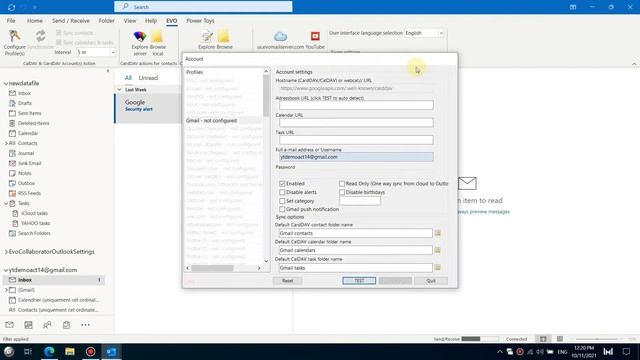Show Unread messages filter
Screen dimensions: 640x360
coord(148,78)
